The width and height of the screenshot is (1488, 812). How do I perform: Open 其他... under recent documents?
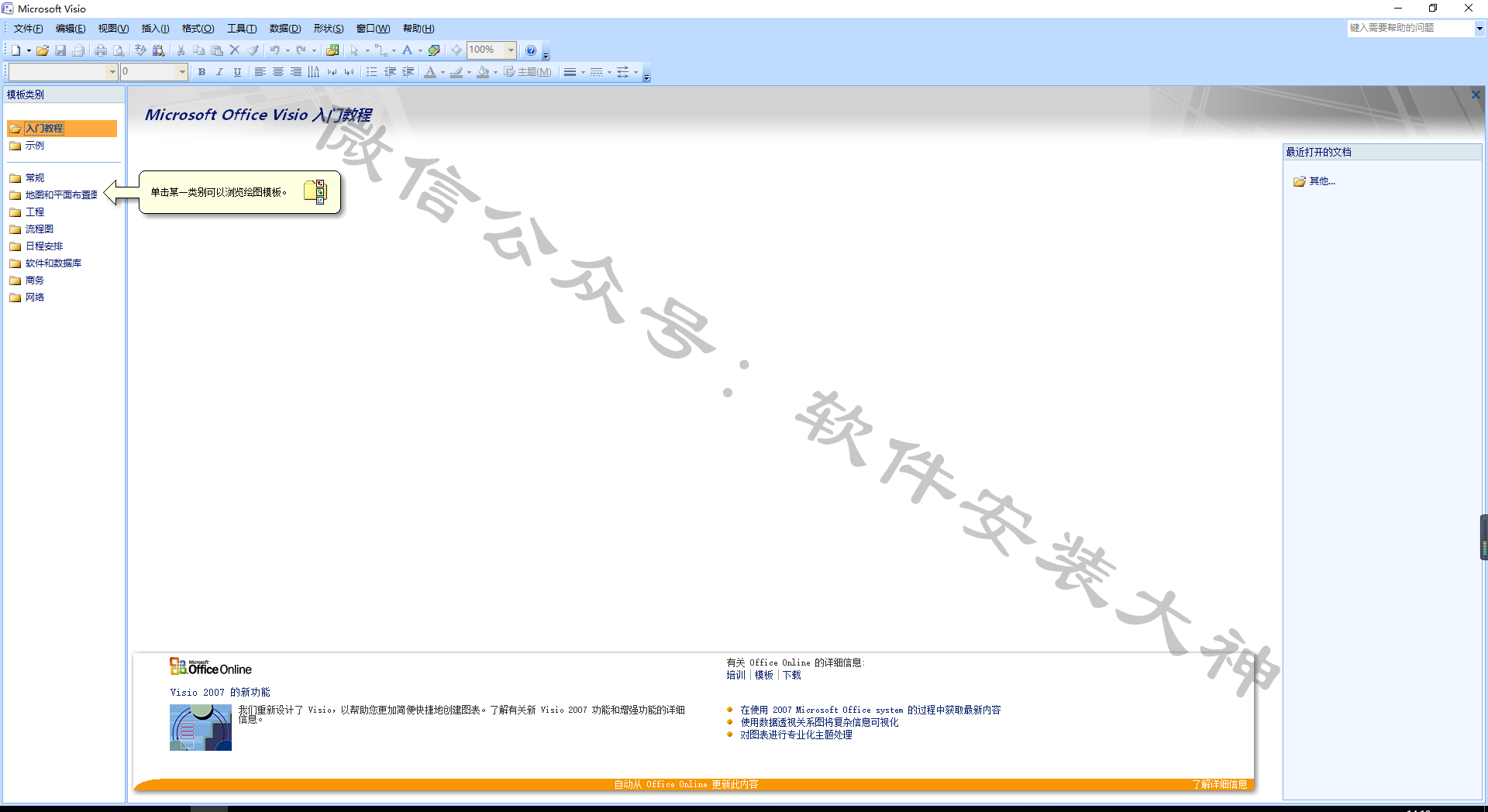pyautogui.click(x=1322, y=181)
